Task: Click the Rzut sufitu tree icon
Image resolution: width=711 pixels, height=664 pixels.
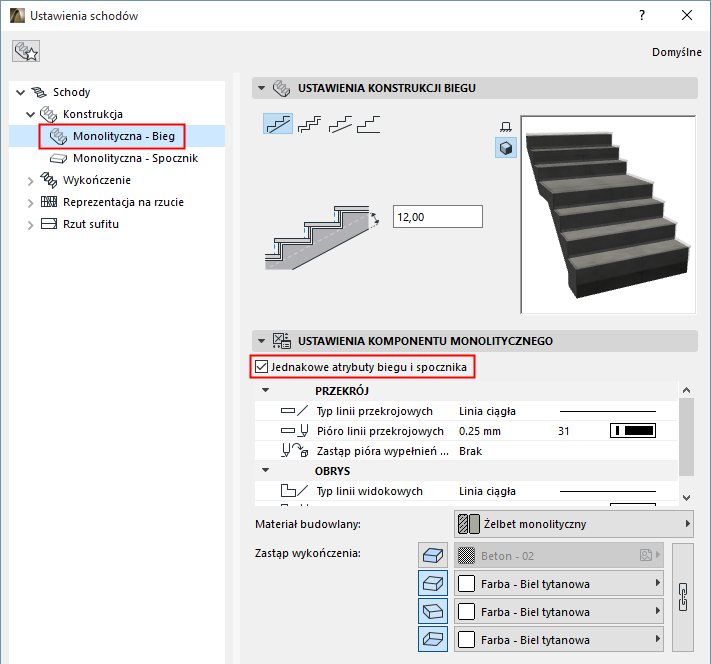Action: (49, 224)
